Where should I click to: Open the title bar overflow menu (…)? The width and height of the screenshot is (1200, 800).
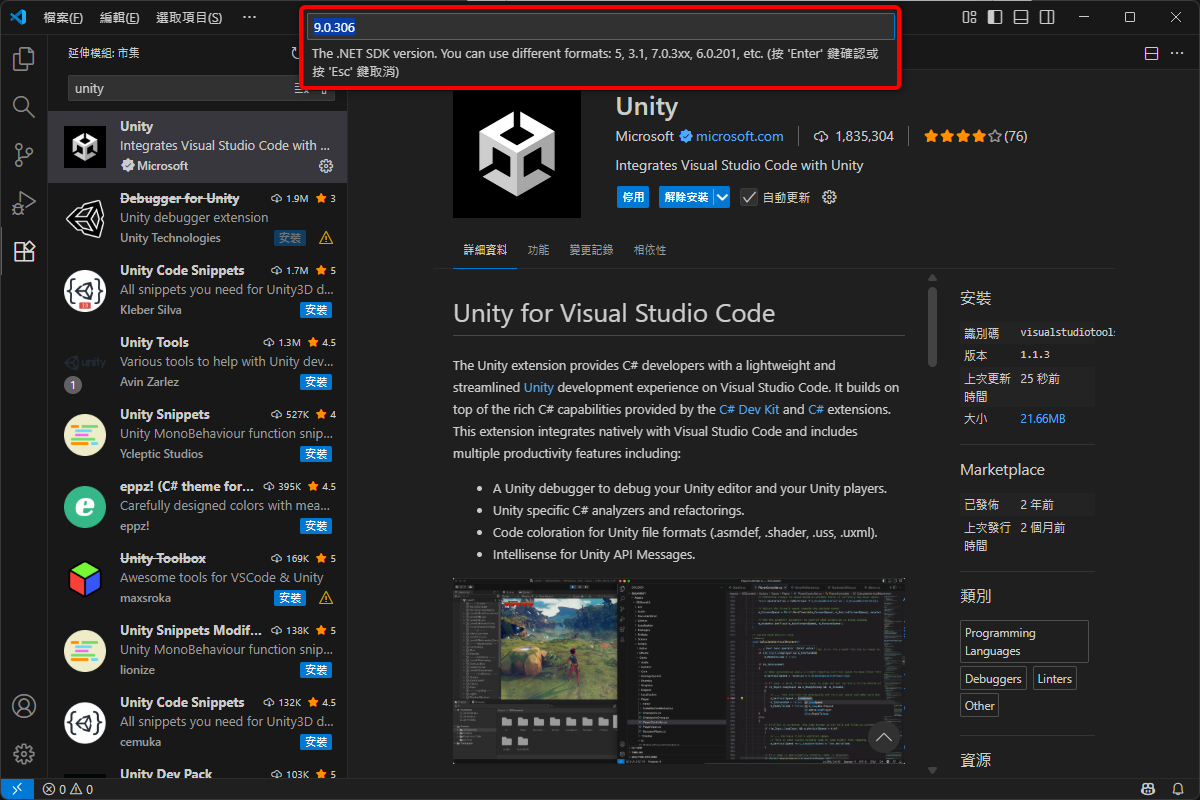click(x=249, y=17)
